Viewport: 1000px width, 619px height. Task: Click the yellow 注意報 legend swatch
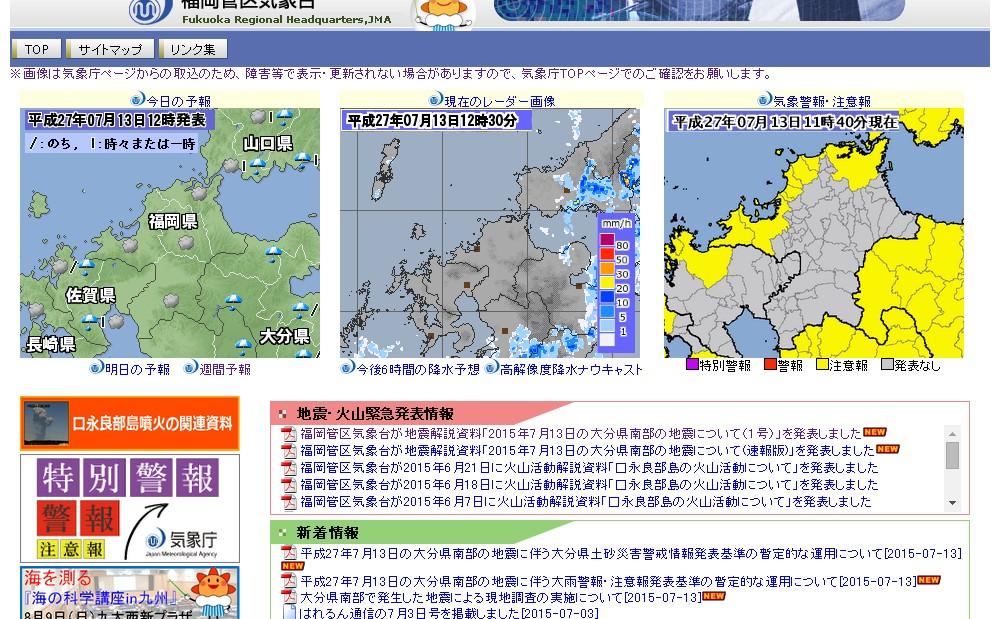tap(823, 366)
